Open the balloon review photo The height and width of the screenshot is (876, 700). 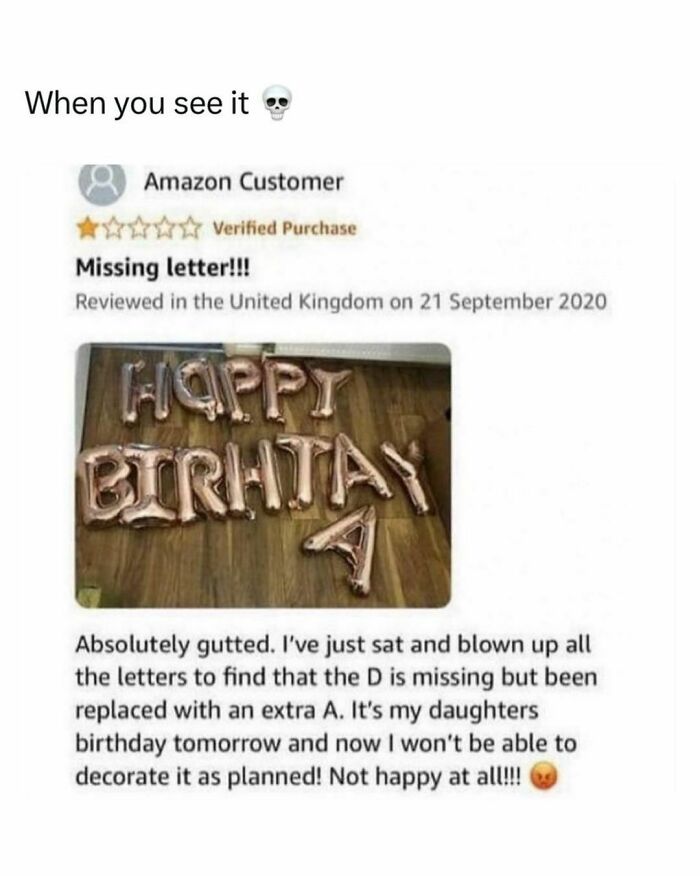pos(263,475)
